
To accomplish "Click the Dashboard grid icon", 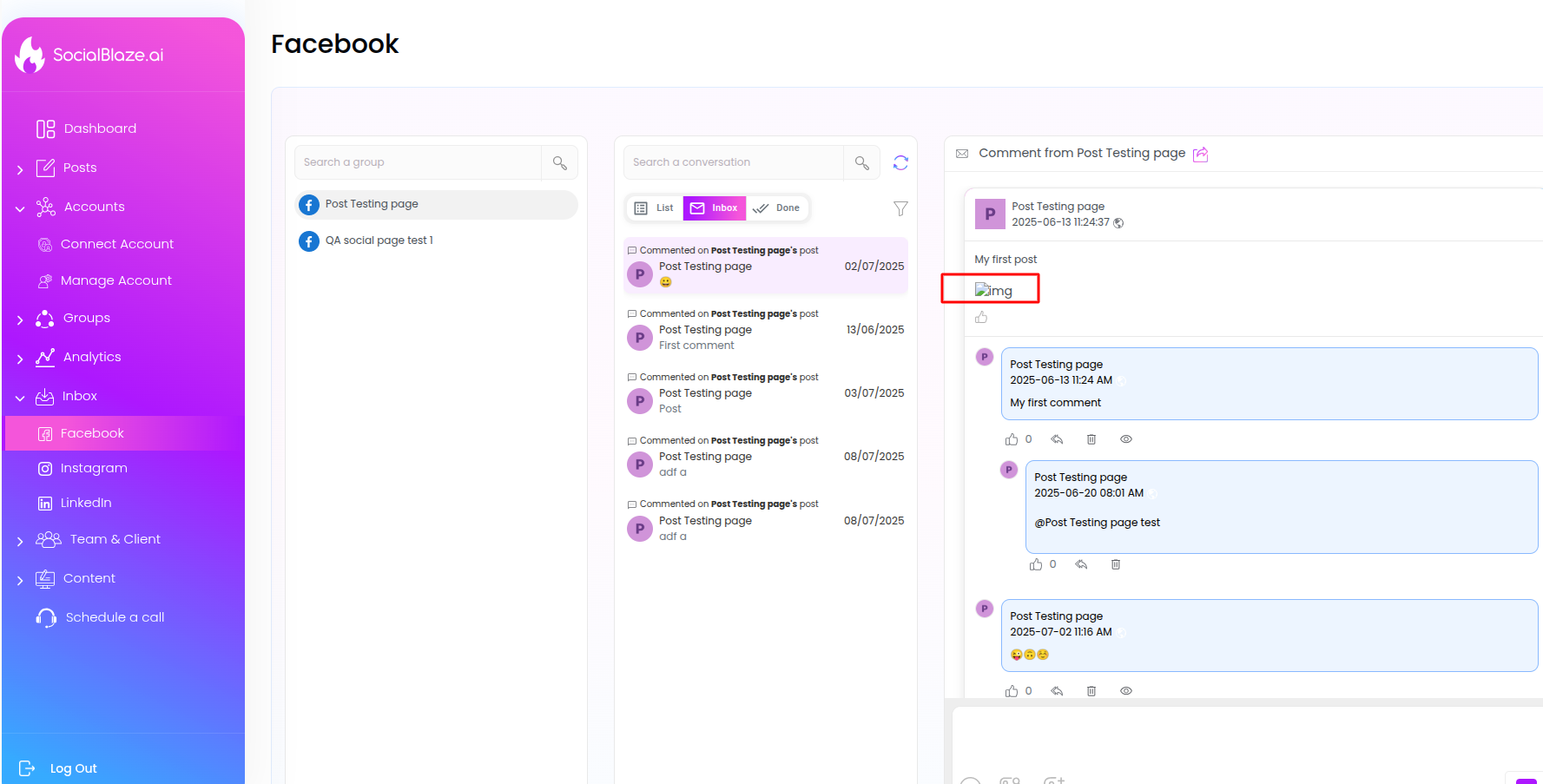I will 46,129.
